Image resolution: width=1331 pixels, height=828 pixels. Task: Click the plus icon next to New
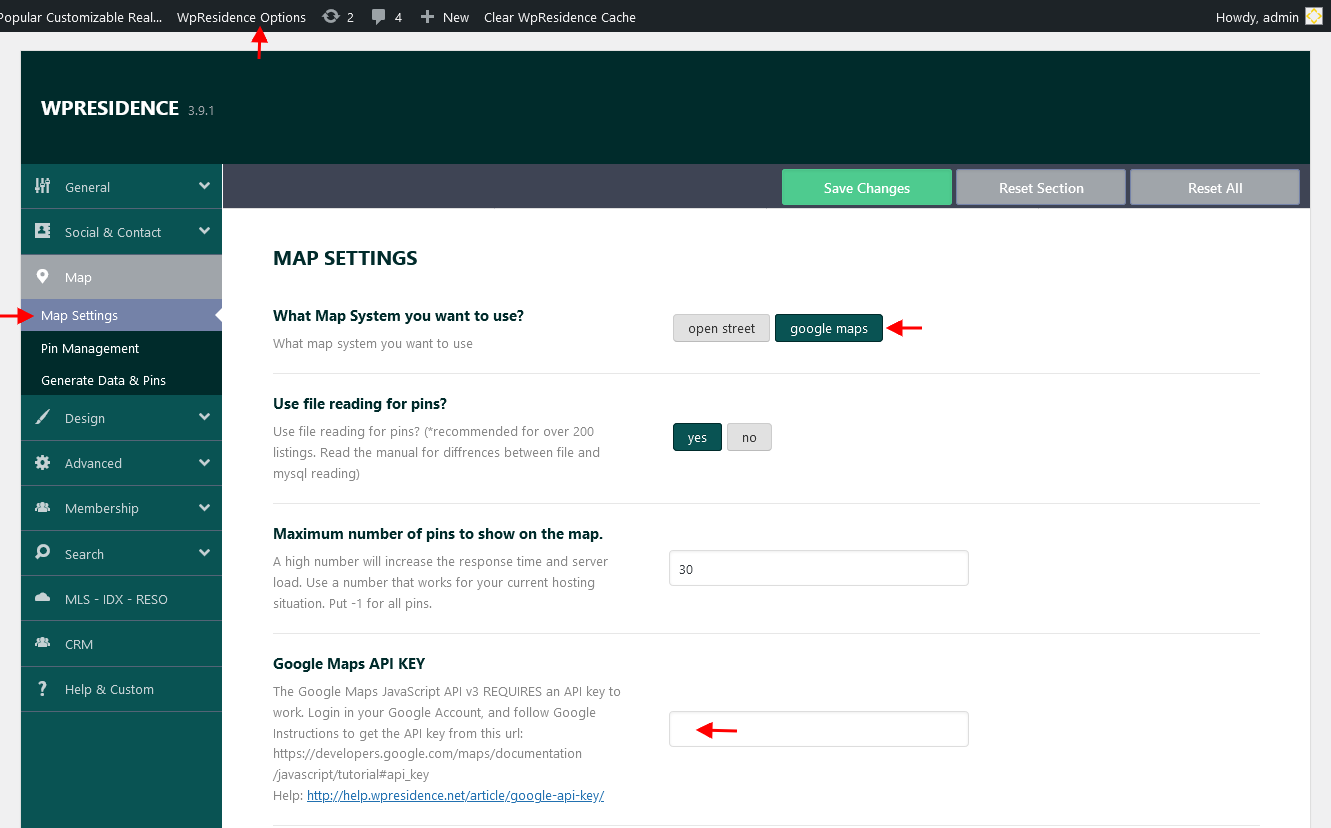427,17
